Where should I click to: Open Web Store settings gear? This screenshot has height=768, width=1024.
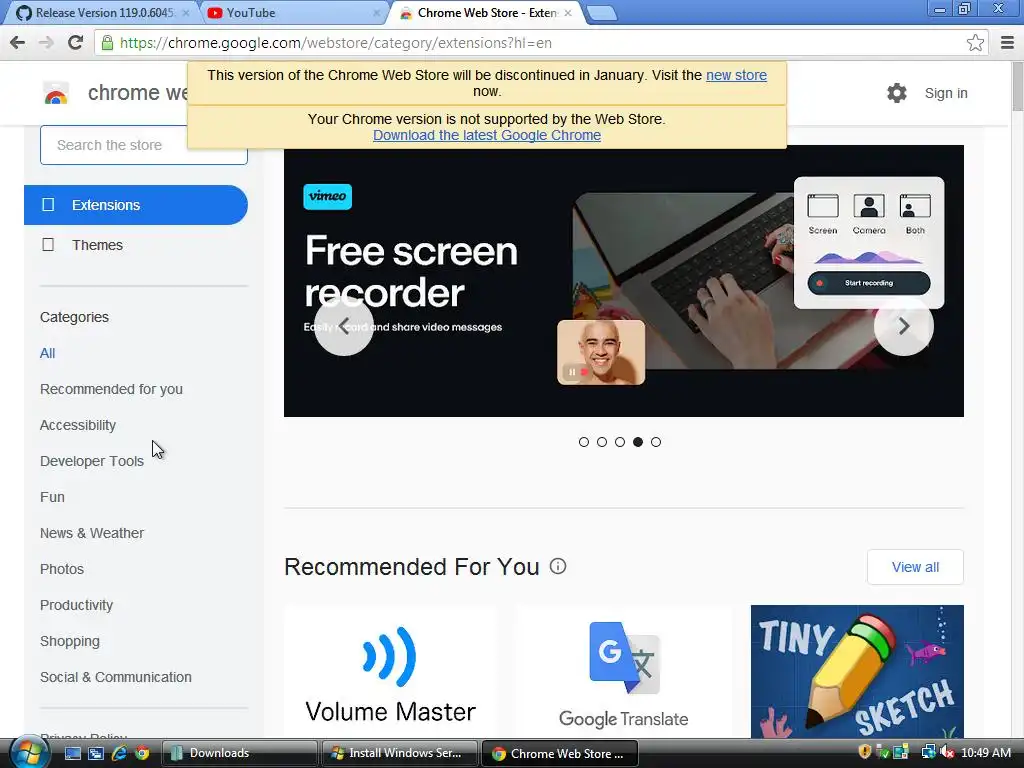pyautogui.click(x=897, y=93)
